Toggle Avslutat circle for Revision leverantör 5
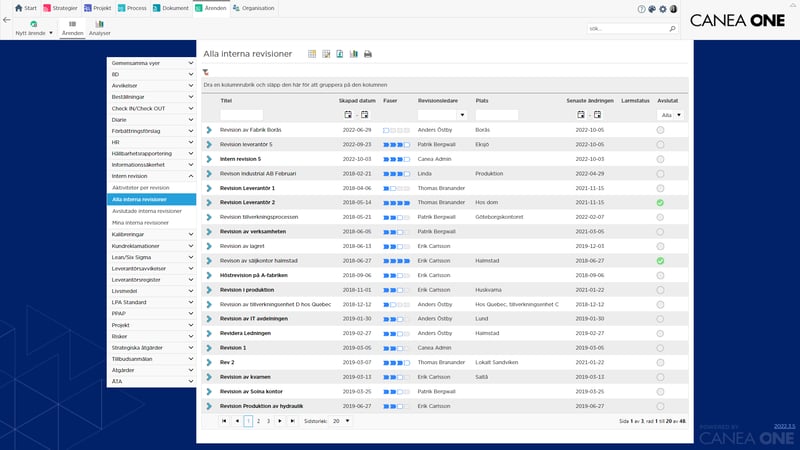The image size is (800, 450). 660,144
